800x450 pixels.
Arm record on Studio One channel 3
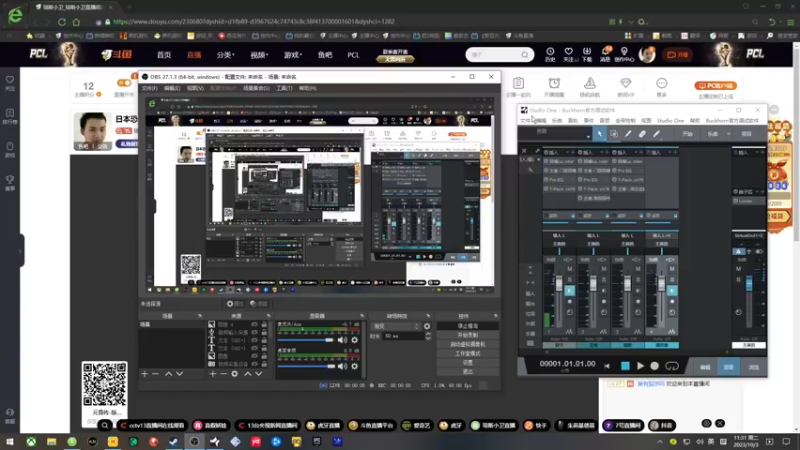[638, 302]
